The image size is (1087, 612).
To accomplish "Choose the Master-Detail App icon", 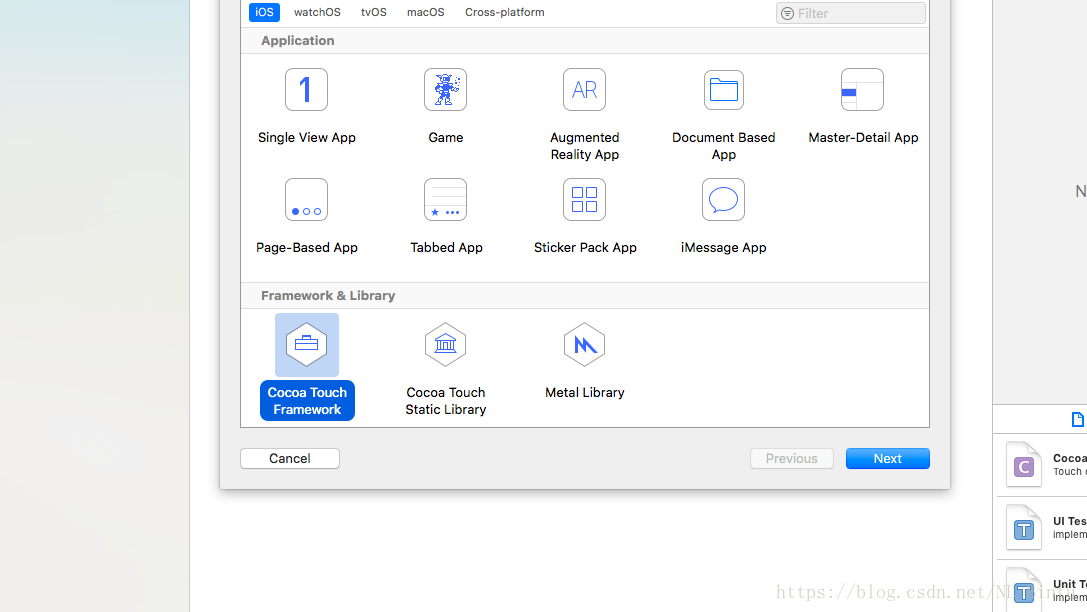I will point(862,89).
